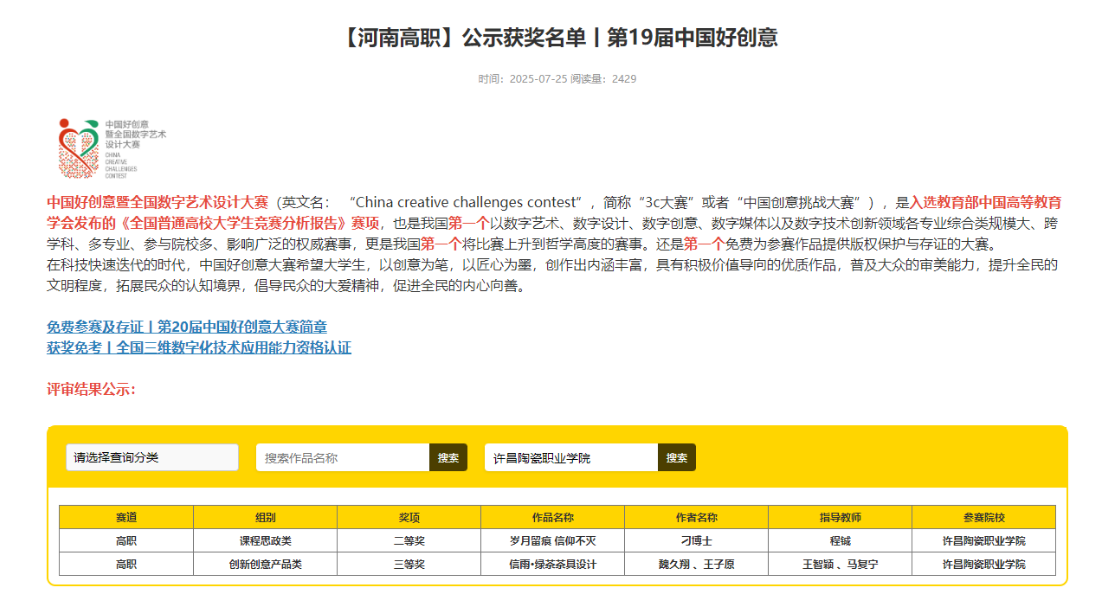Expand the 请选择查询分类 dropdown
The height and width of the screenshot is (614, 1118).
(x=152, y=458)
